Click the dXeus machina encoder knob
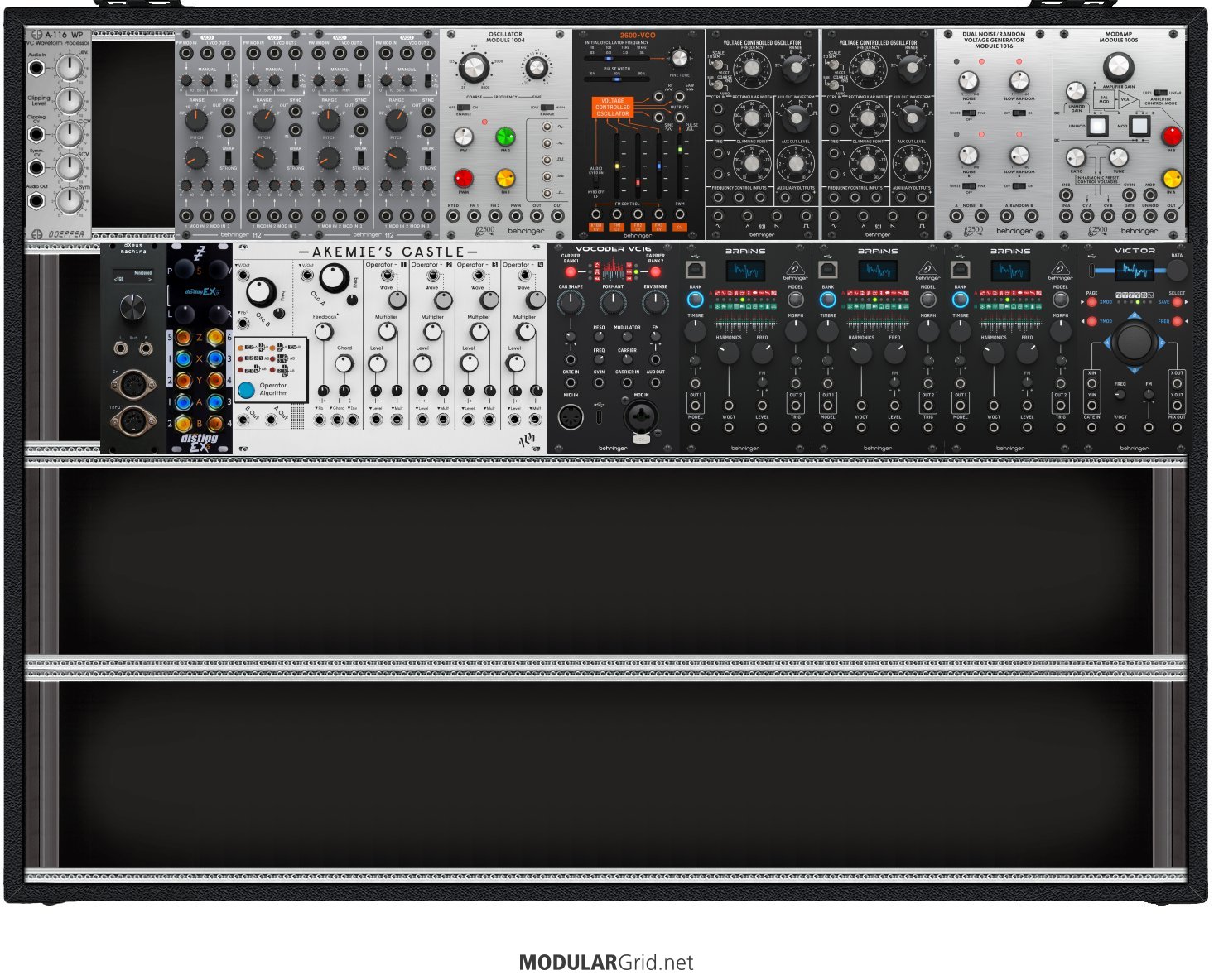 point(132,309)
